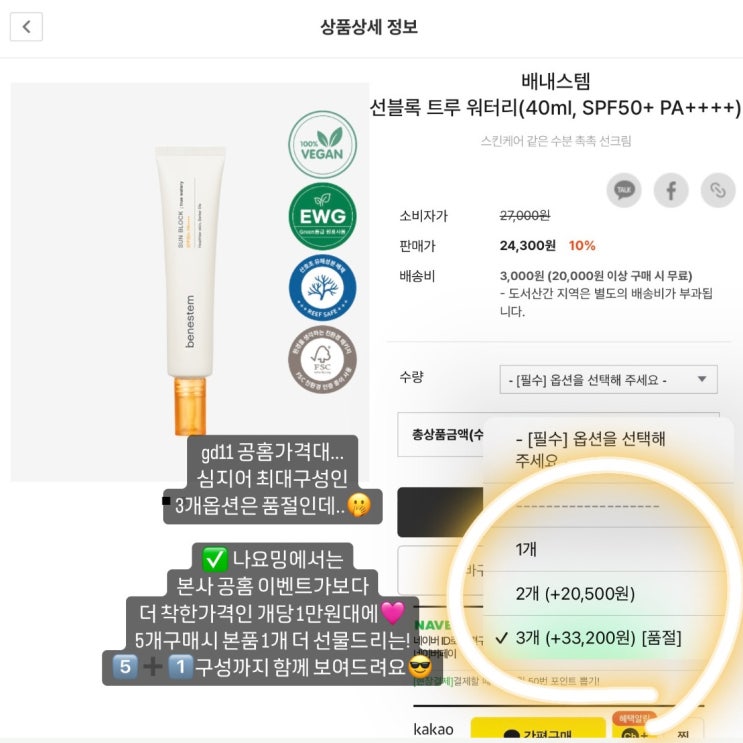Viewport: 743px width, 743px height.
Task: Open the 수량 option dropdown
Action: pos(608,380)
